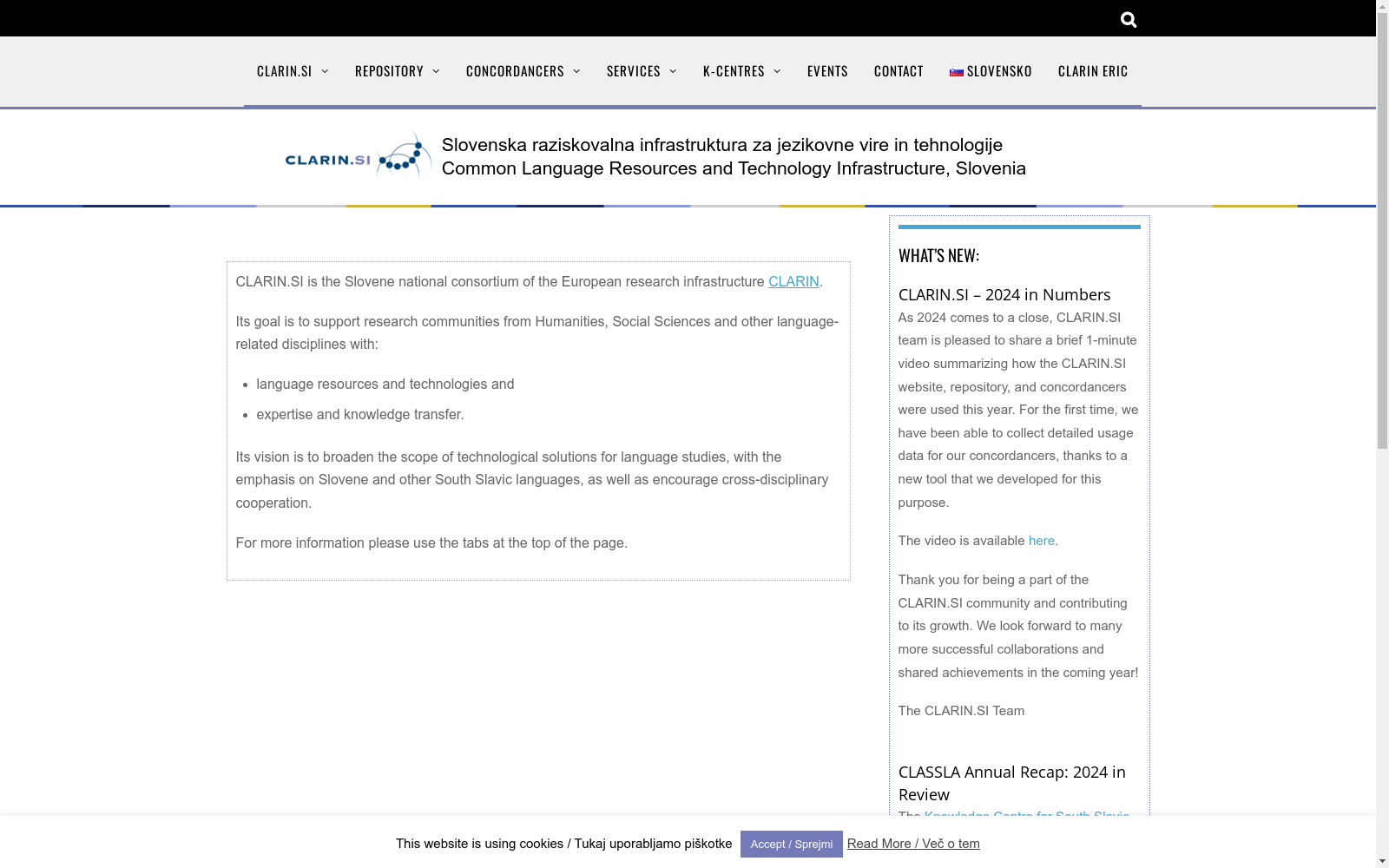Screen dimensions: 1389x868
Task: Click 'For more information please use the tabs' sentence
Action: pos(431,542)
